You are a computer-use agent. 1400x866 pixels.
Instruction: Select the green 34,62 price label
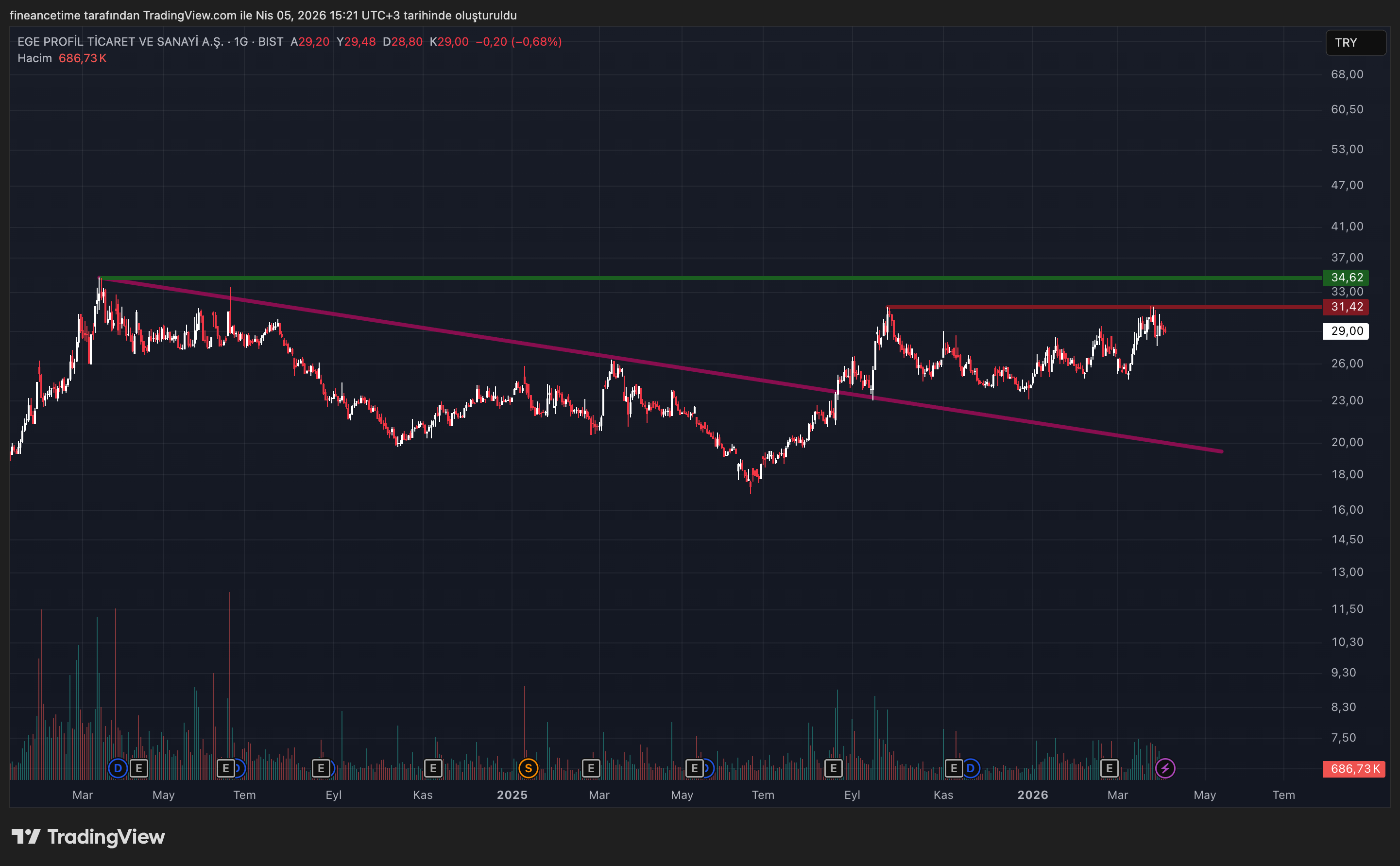point(1346,278)
